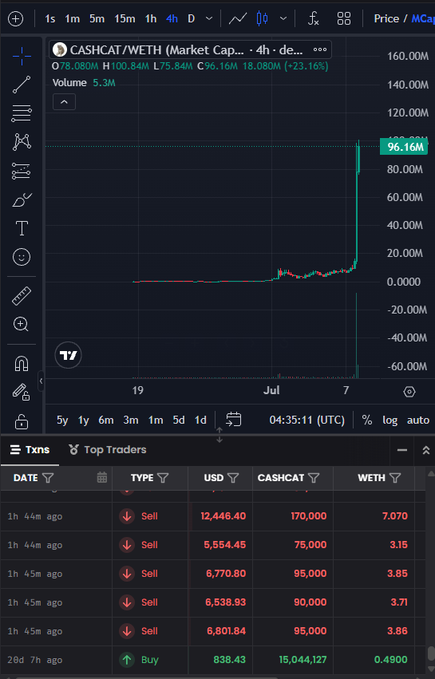Filter transactions by DATE
This screenshot has width=435, height=679.
click(x=48, y=478)
